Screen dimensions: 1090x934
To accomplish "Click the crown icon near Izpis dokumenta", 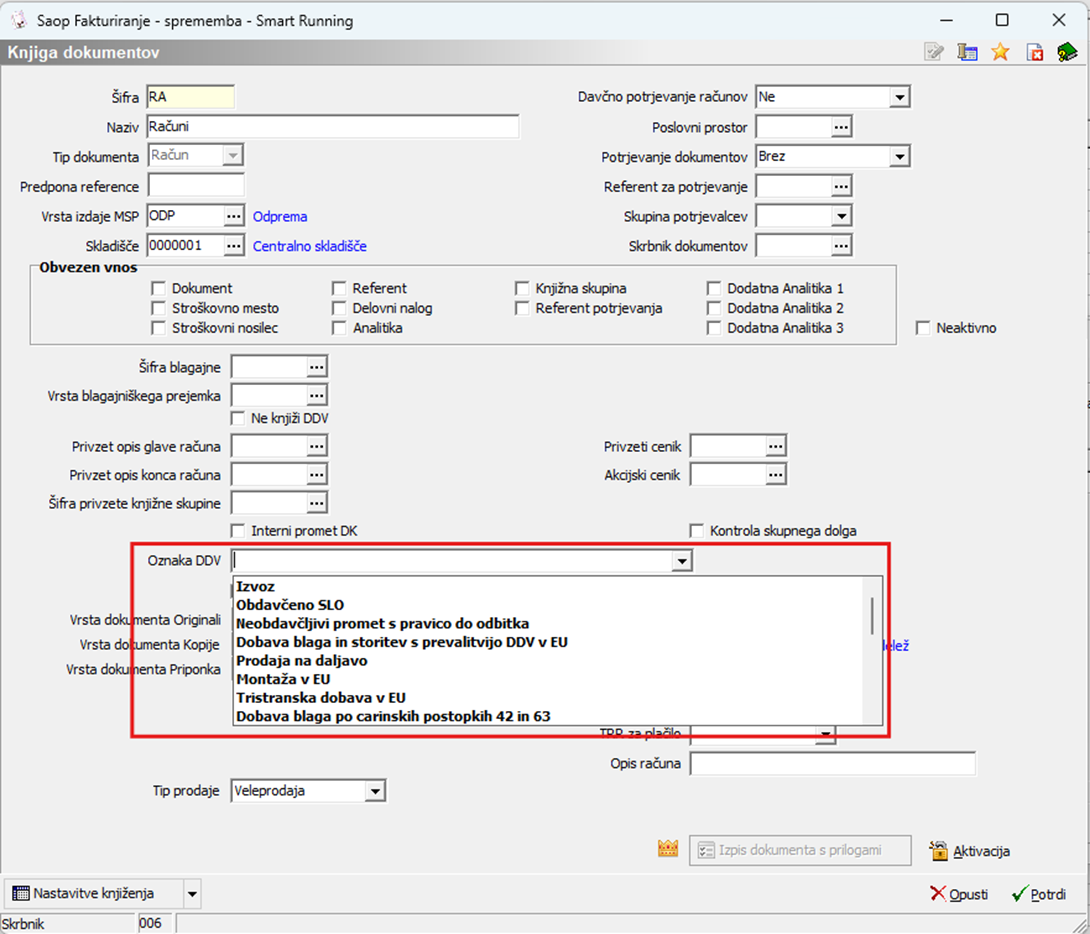I will [x=668, y=849].
